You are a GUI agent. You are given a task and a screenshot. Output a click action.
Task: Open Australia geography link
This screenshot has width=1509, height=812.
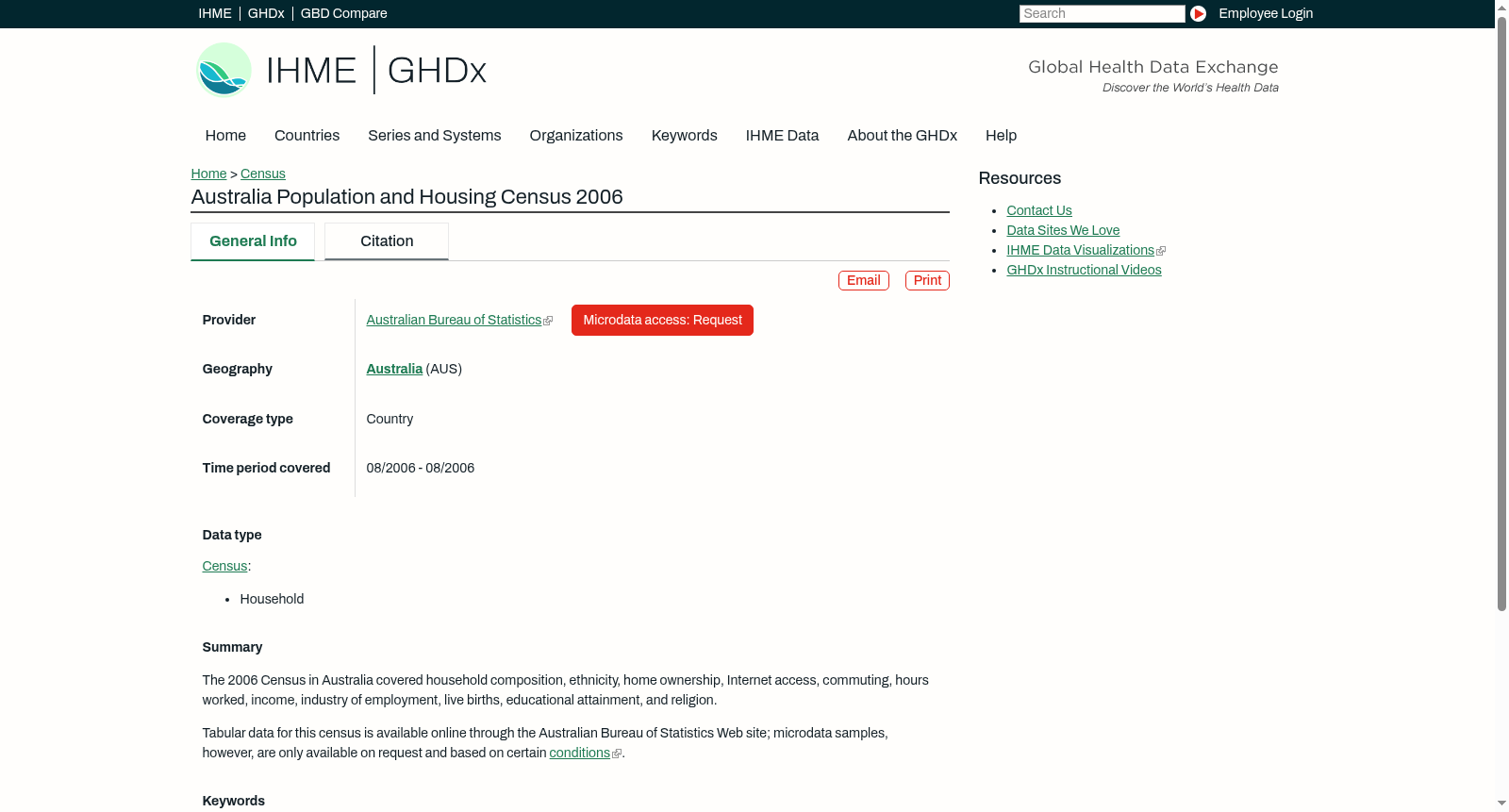tap(394, 369)
